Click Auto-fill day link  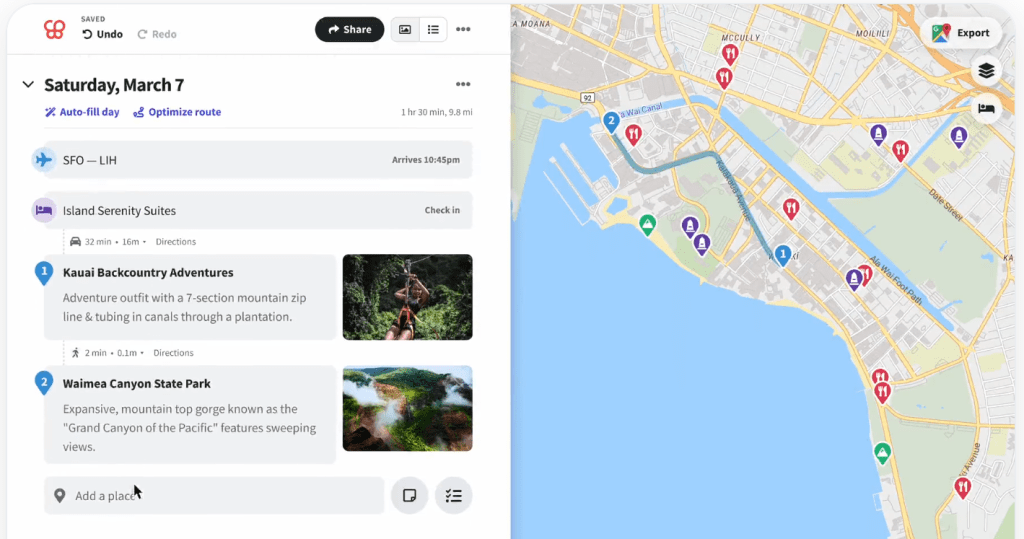[82, 112]
